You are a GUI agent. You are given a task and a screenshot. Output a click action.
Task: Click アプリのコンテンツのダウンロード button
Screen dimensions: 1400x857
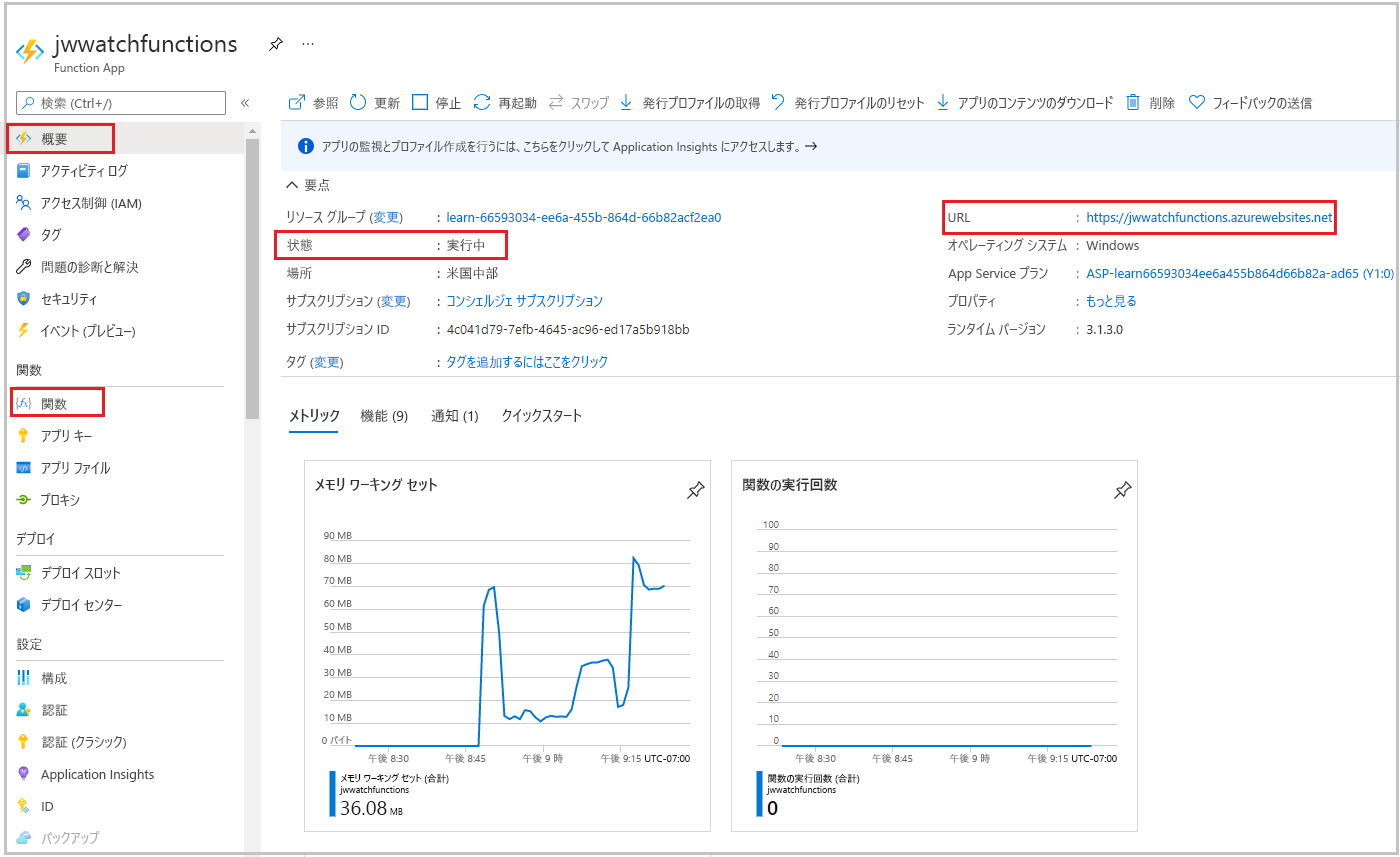tap(1025, 103)
